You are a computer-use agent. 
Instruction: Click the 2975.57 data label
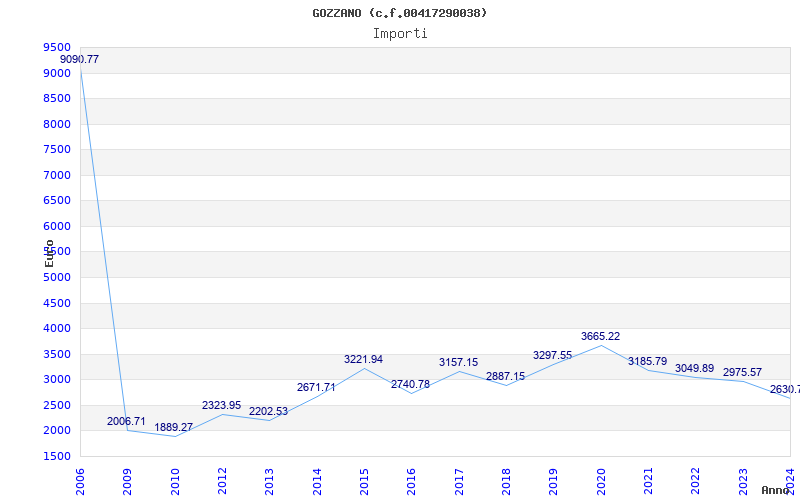(x=742, y=372)
